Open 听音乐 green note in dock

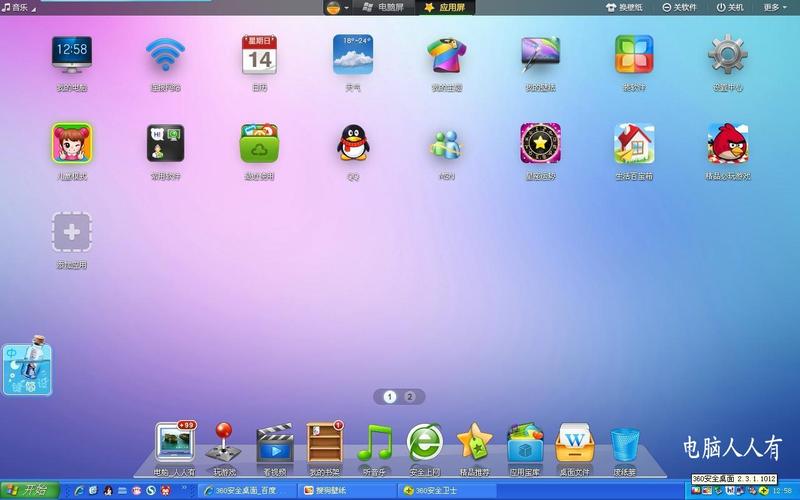pos(374,442)
